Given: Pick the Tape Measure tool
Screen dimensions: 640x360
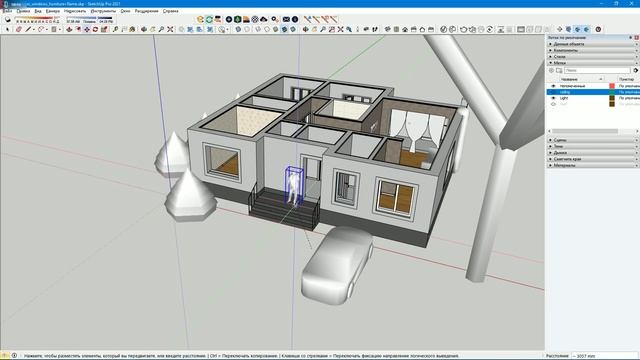Looking at the screenshot, I should point(116,29).
